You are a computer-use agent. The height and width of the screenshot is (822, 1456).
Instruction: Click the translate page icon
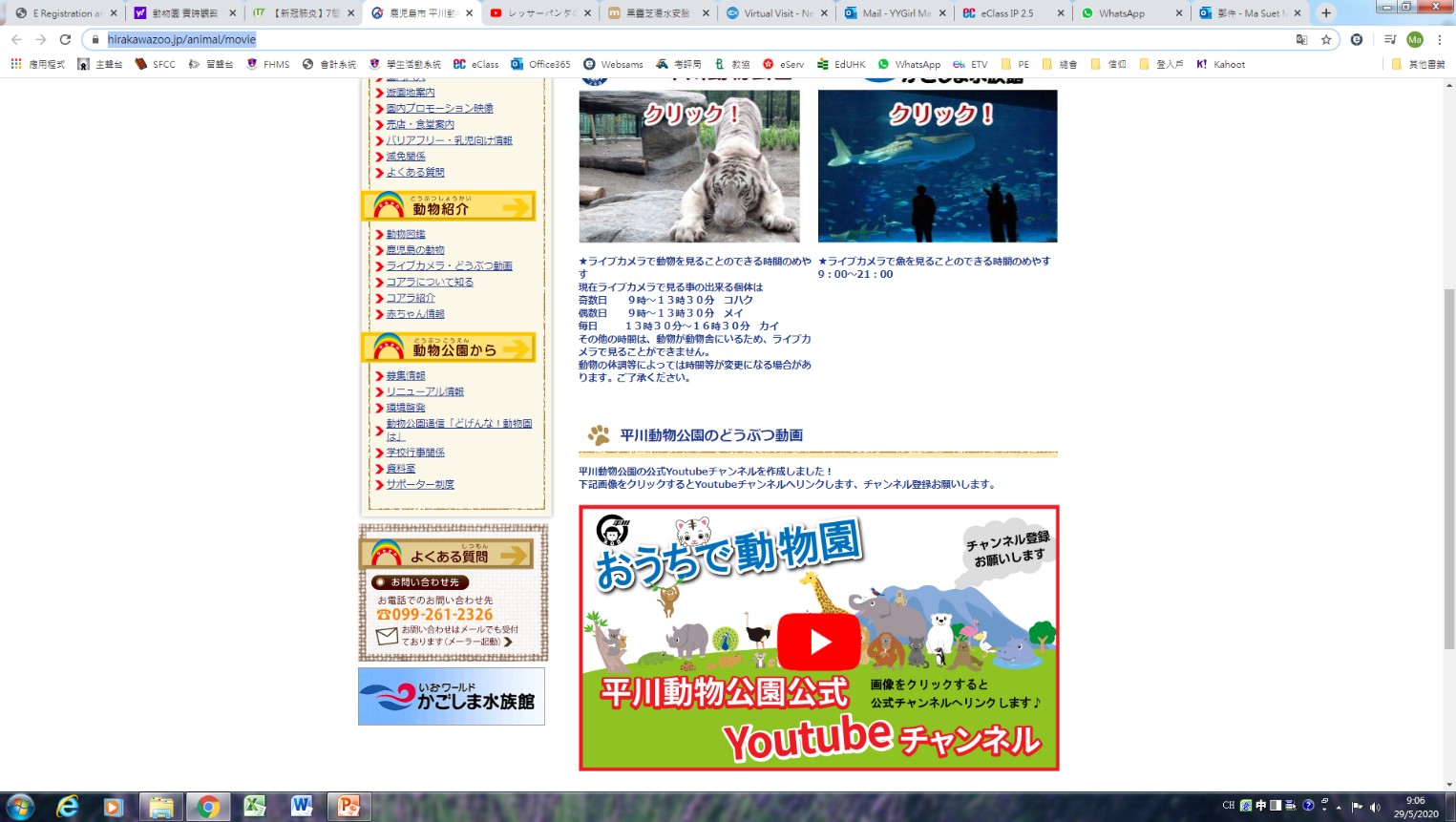[x=1301, y=39]
